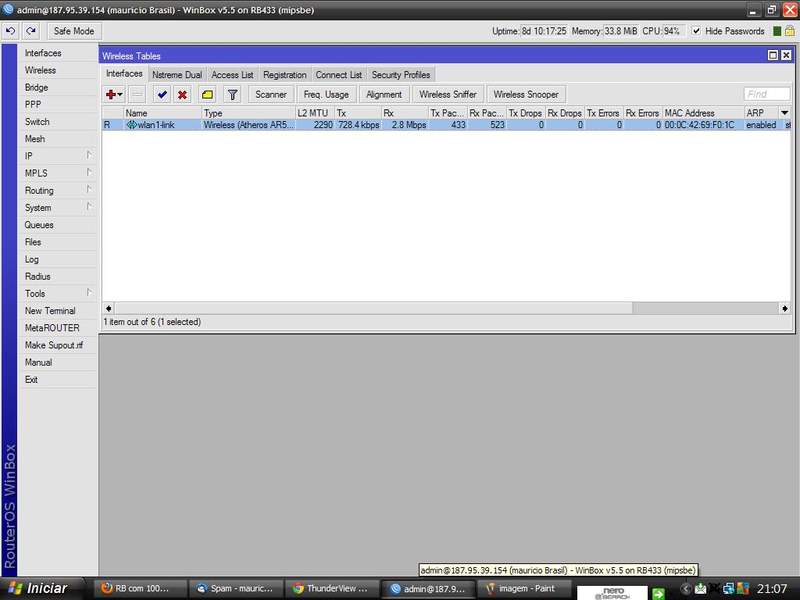Screen dimensions: 800x600
Task: Open Spam mail taskbar item
Action: 235,588
